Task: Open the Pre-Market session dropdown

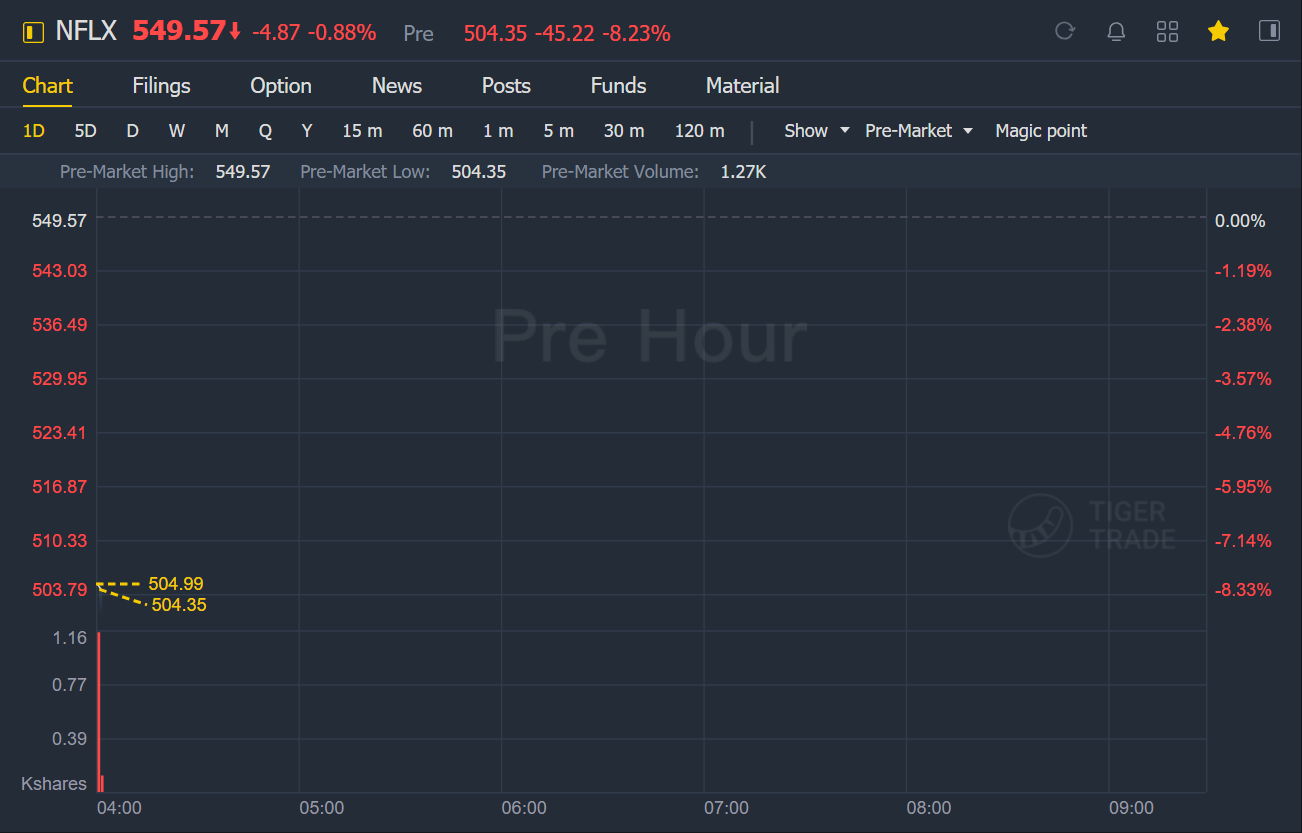Action: (x=918, y=131)
